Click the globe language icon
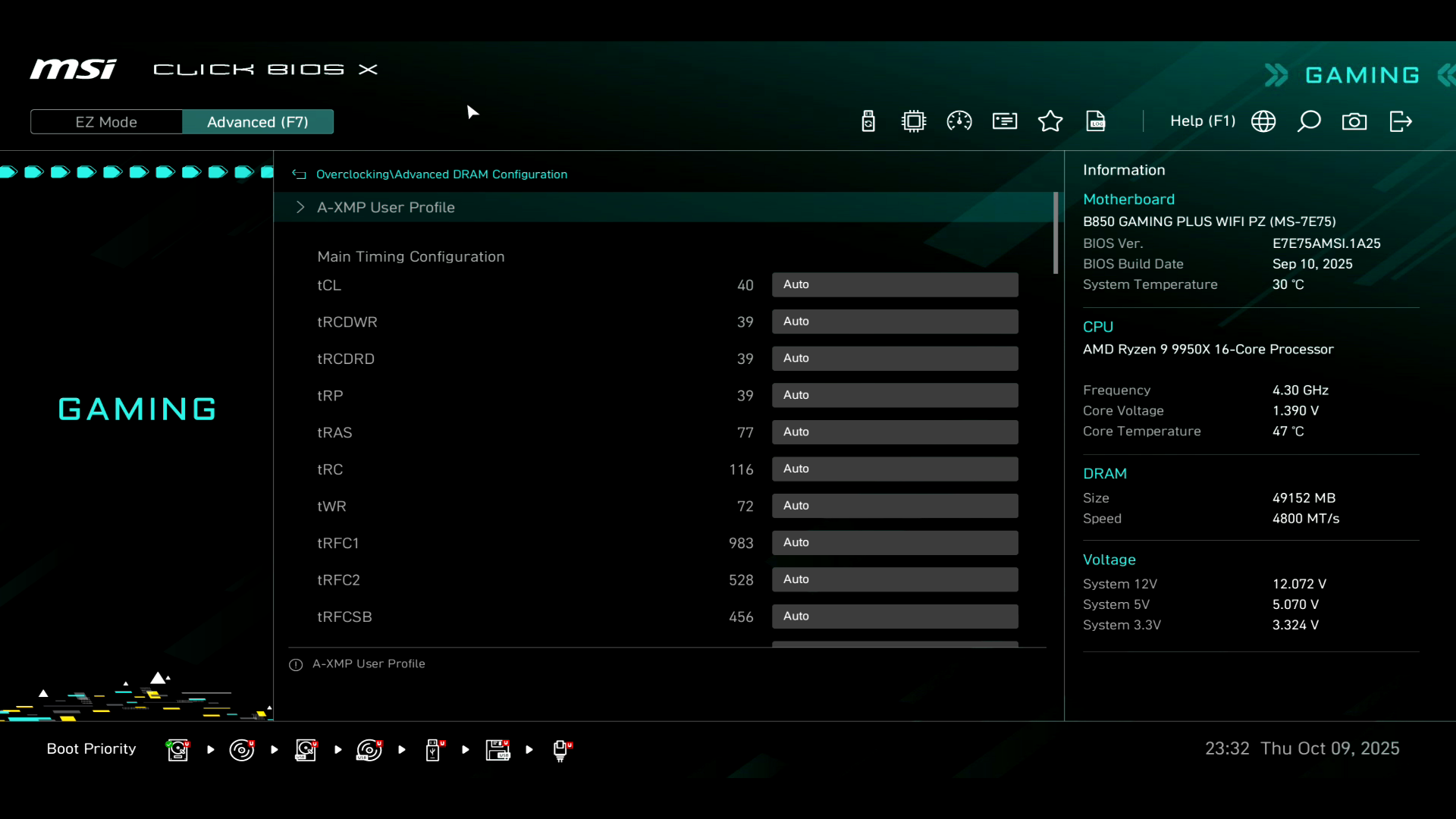1456x819 pixels. pyautogui.click(x=1263, y=121)
